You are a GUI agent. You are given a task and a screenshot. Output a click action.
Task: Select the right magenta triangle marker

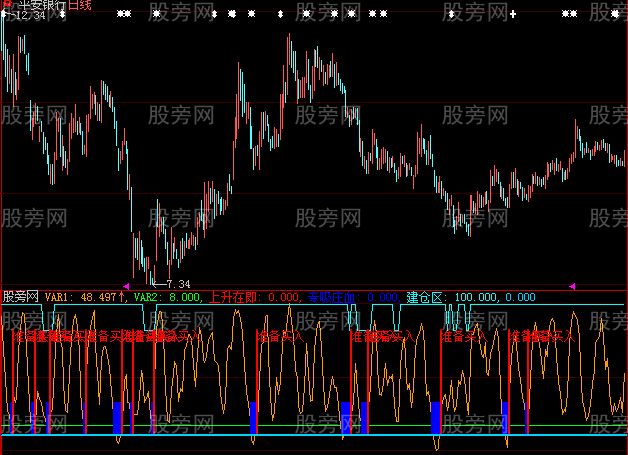pos(571,286)
